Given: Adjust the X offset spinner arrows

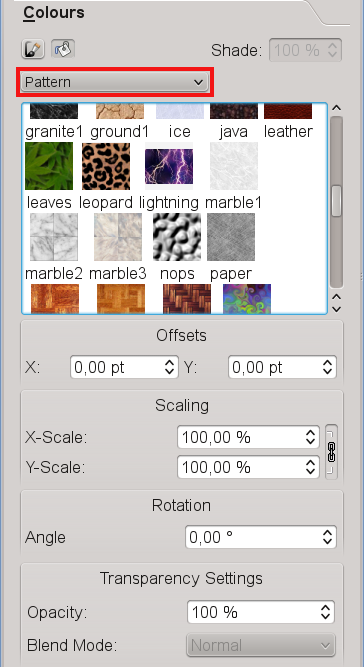Looking at the screenshot, I should coord(170,367).
